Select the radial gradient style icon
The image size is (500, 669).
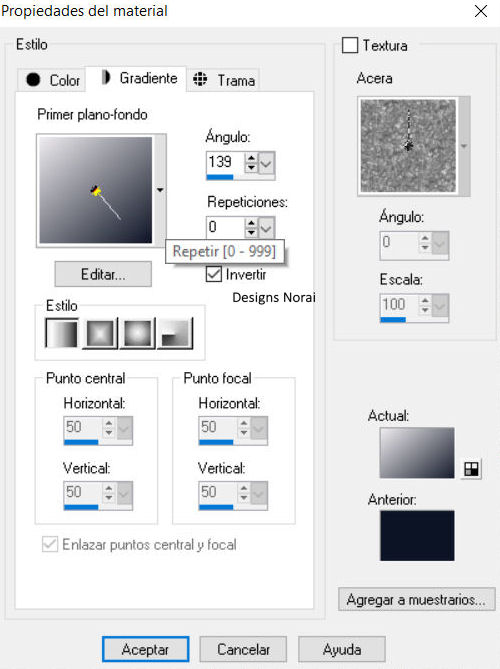tap(175, 333)
